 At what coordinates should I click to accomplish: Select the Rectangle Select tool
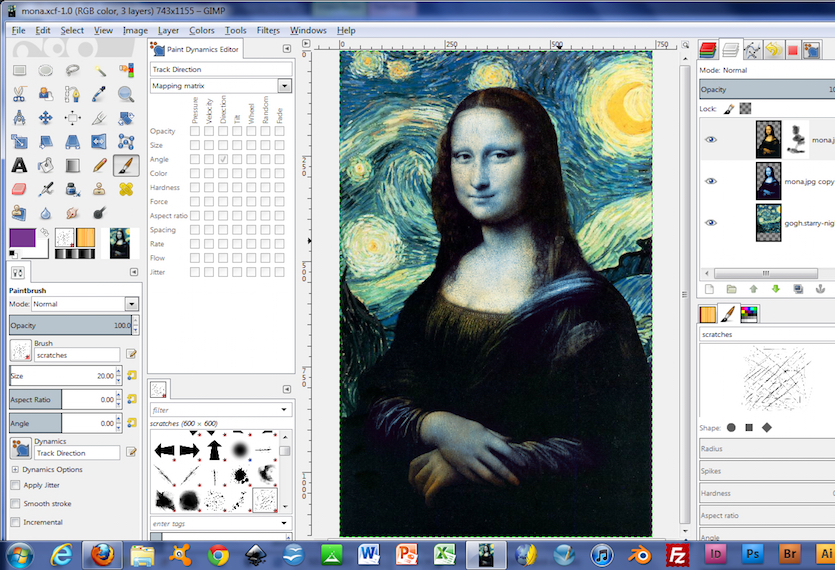coord(20,70)
